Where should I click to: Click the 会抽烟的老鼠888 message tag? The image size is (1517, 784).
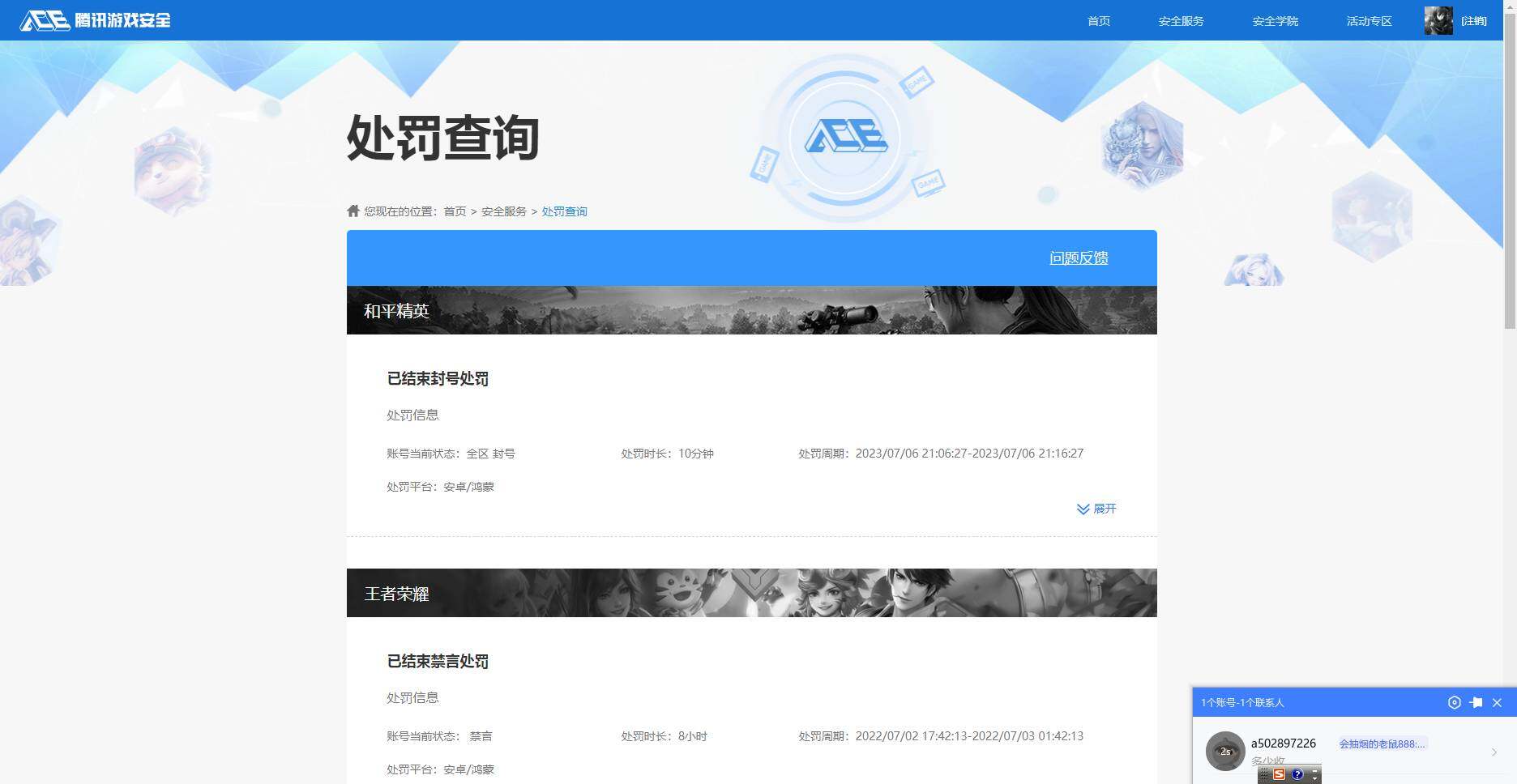[1382, 744]
